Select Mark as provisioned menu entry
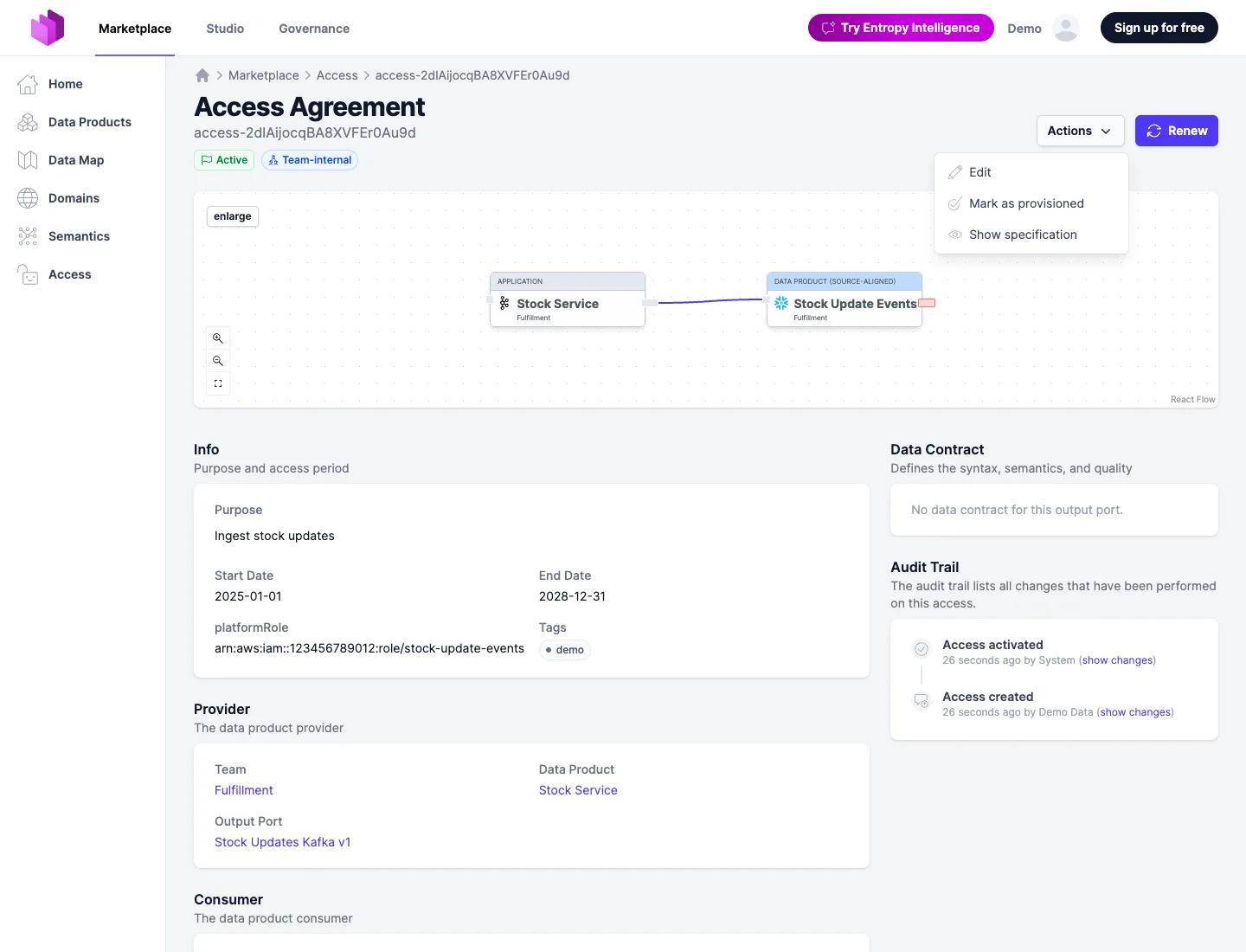 [1031, 203]
